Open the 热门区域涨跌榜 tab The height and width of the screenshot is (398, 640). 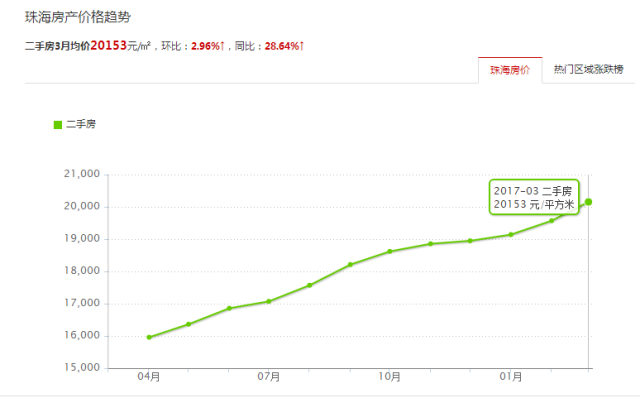pos(588,70)
